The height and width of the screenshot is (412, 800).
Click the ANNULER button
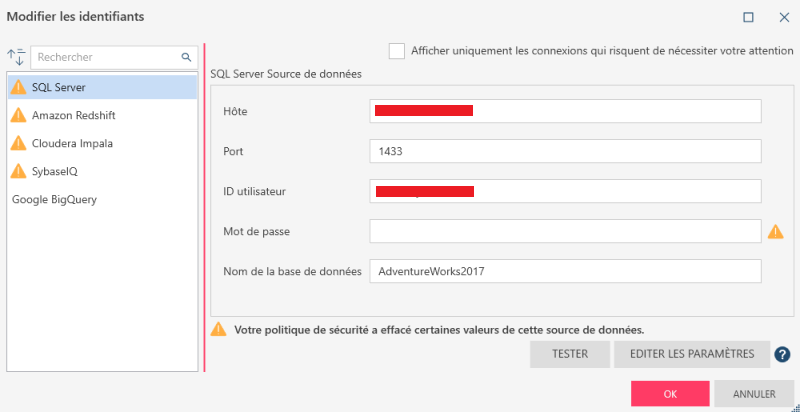click(x=755, y=394)
